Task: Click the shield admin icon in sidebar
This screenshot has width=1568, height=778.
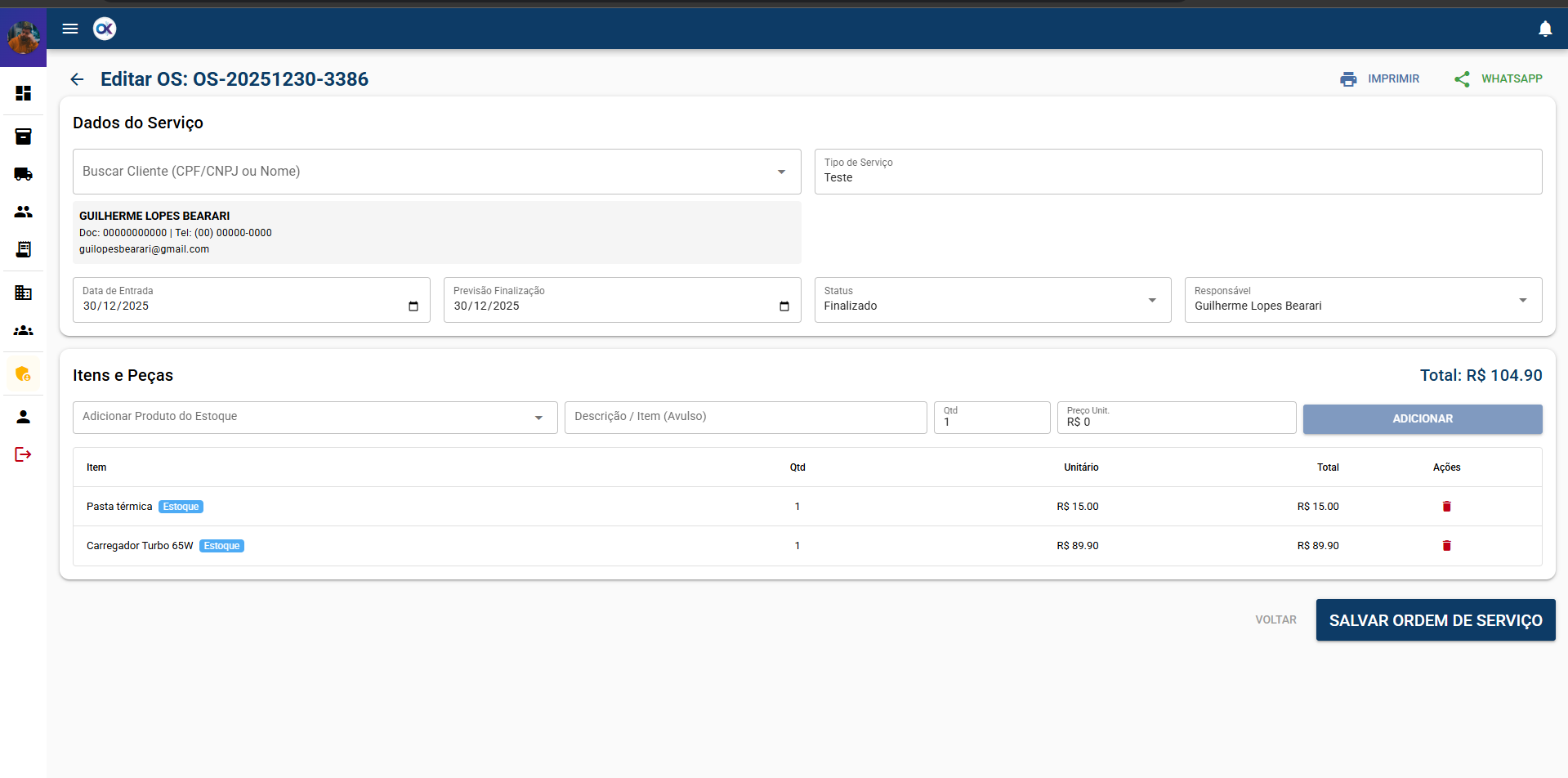Action: tap(23, 374)
